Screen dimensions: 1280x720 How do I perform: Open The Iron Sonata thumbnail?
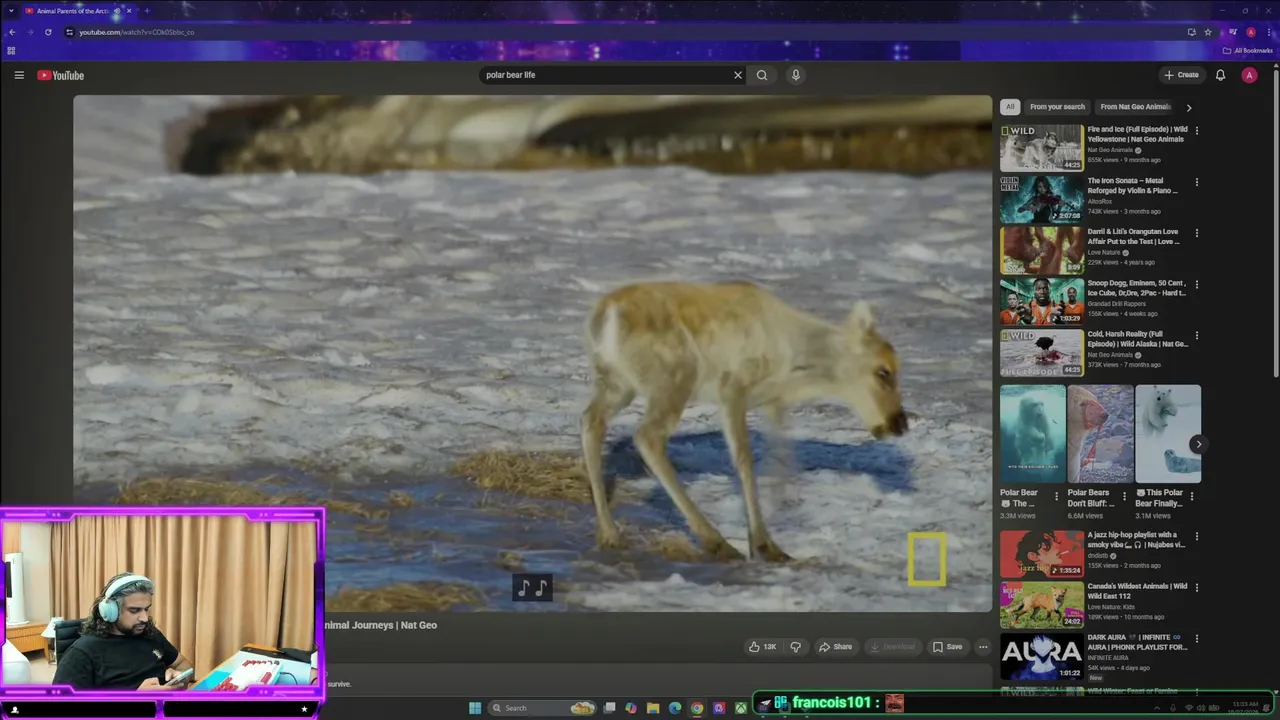click(1041, 199)
